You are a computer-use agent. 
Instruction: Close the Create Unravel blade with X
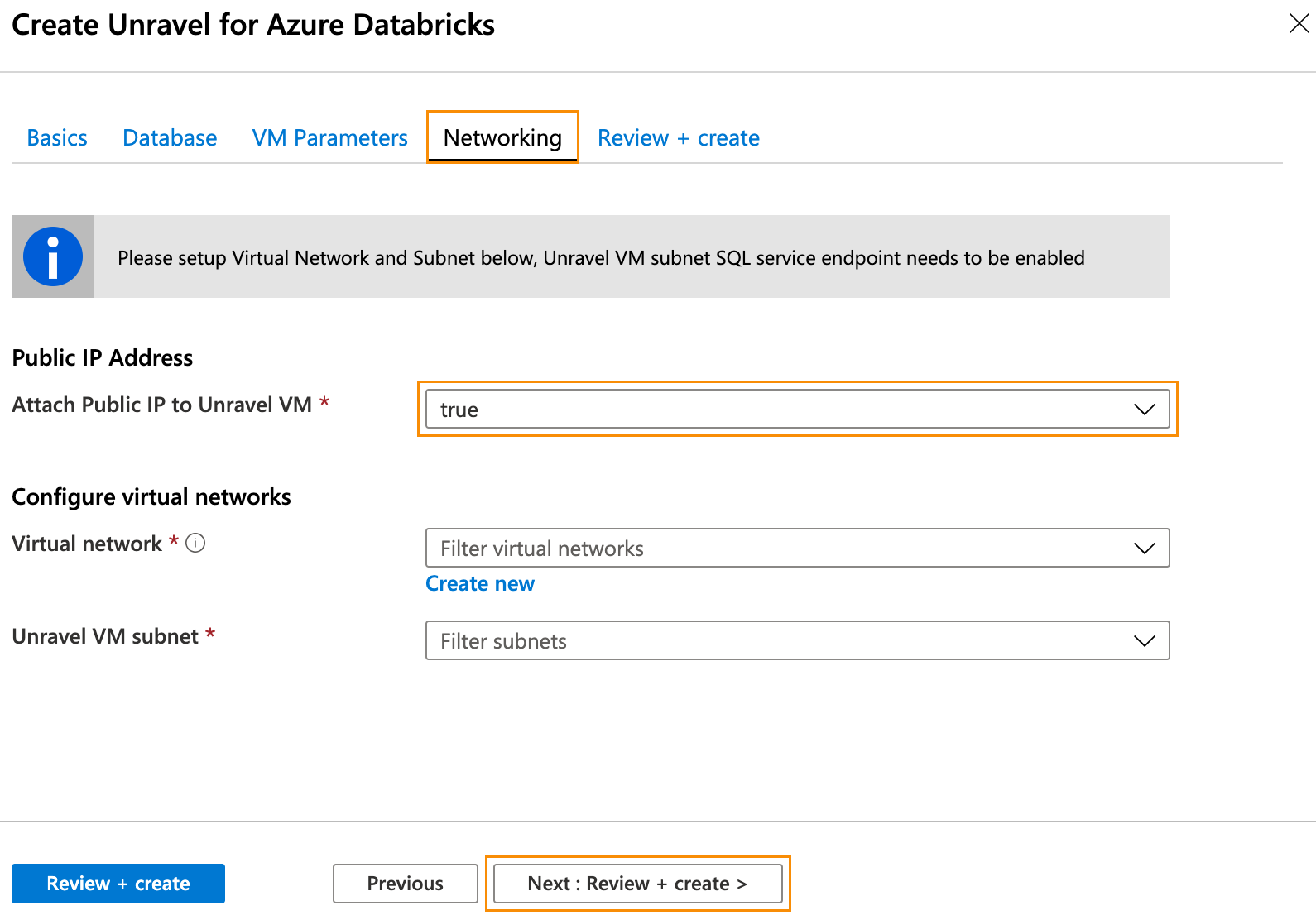click(x=1299, y=23)
